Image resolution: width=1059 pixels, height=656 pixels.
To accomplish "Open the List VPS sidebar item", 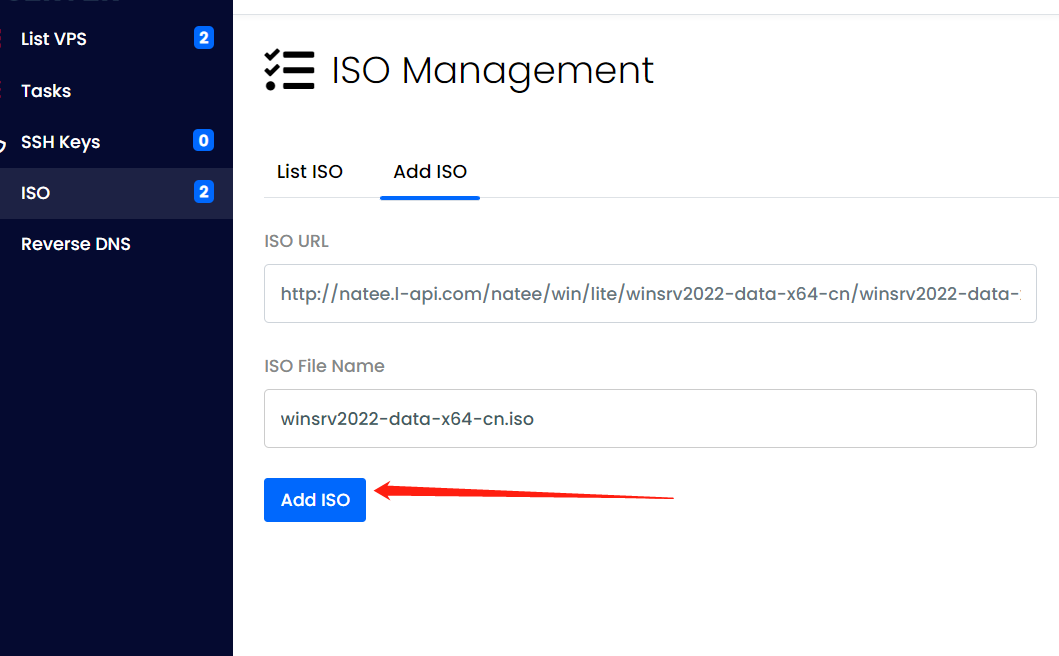I will pos(54,39).
